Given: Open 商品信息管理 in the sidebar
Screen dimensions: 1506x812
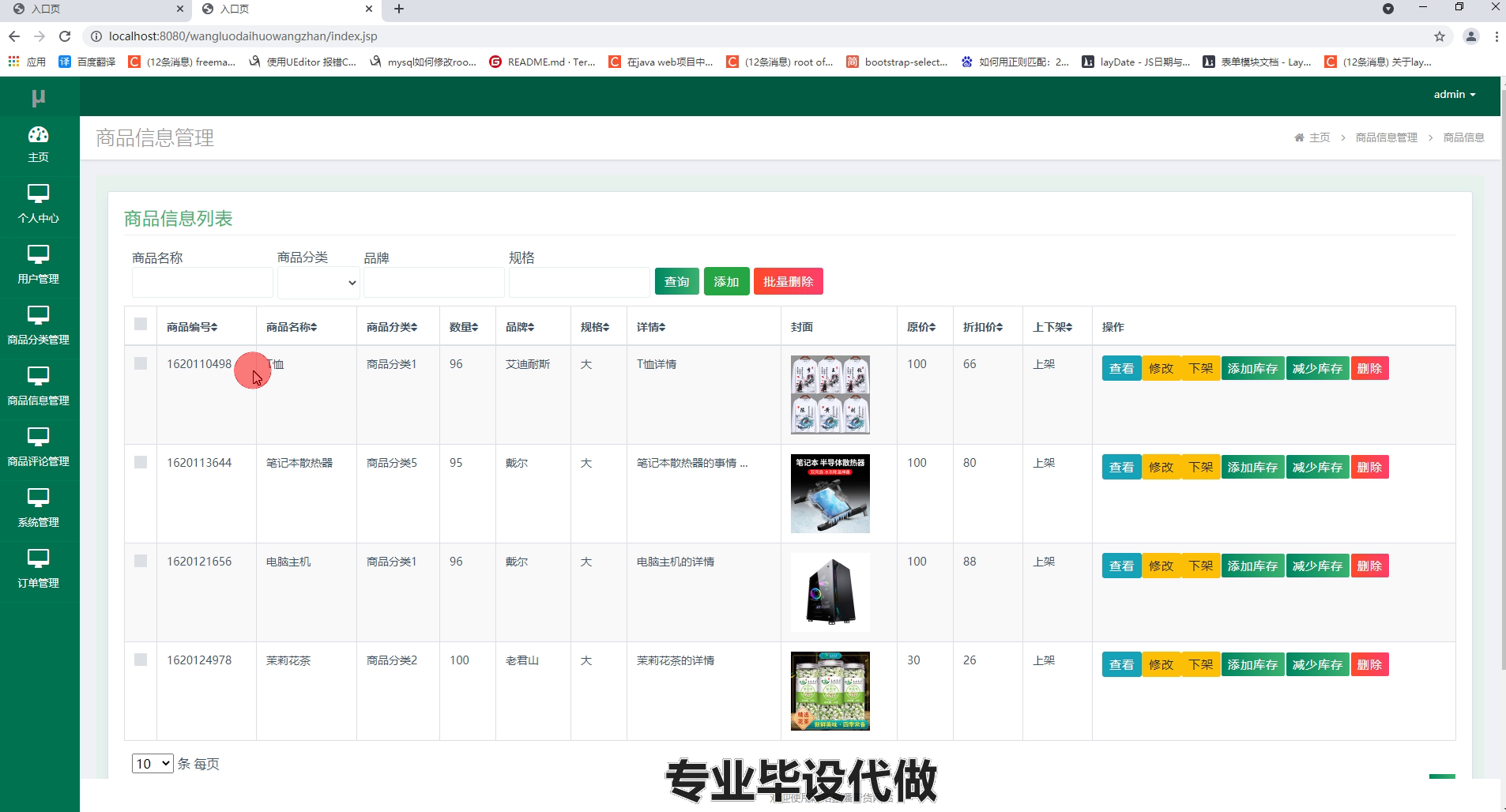Looking at the screenshot, I should [x=38, y=388].
